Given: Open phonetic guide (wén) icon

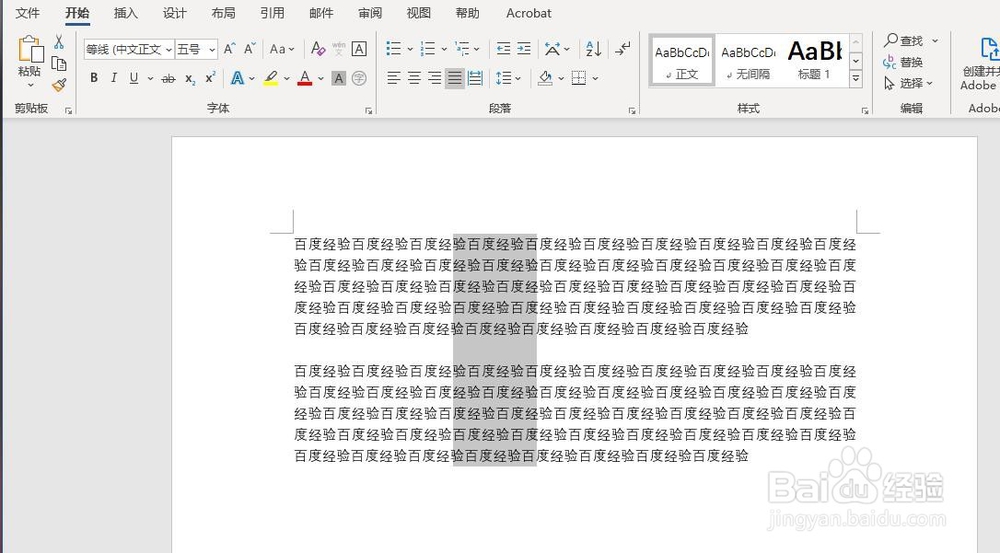Looking at the screenshot, I should (339, 49).
